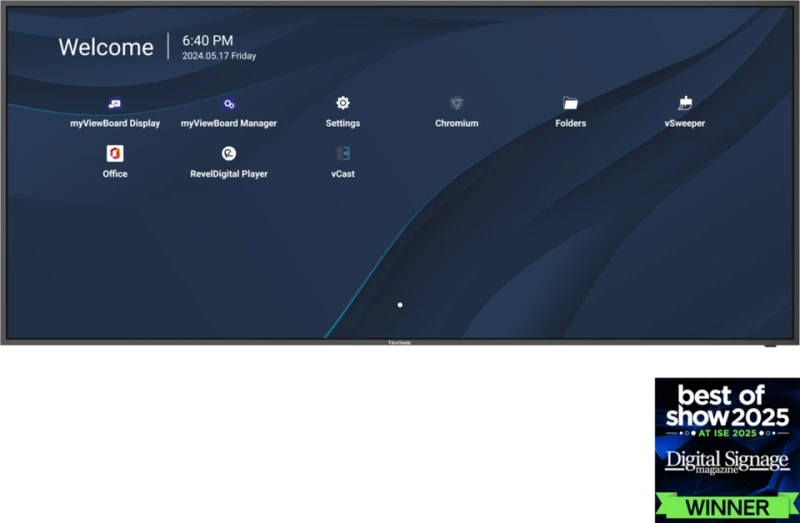Open the Folders app icon
This screenshot has height=523, width=800.
(x=571, y=104)
